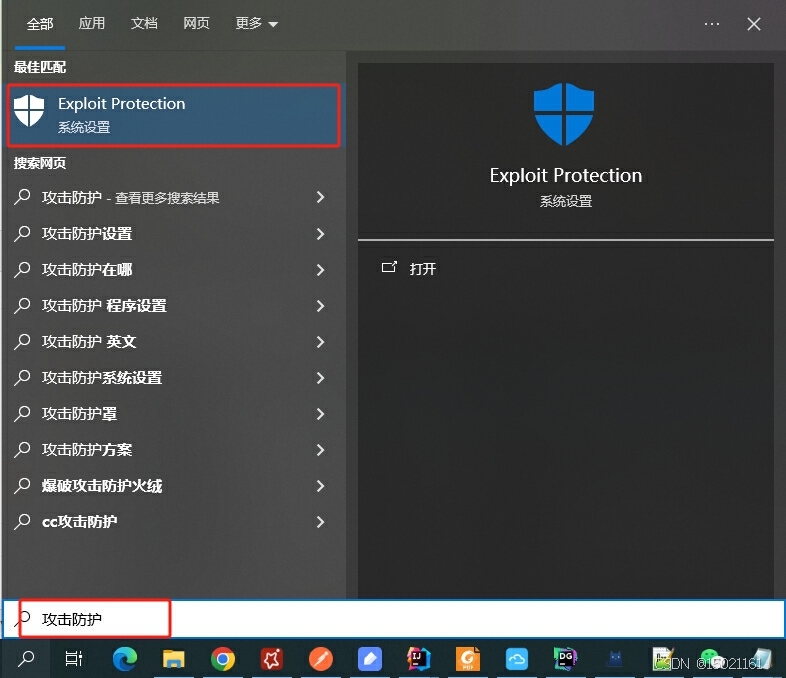The height and width of the screenshot is (678, 786).
Task: Click the open-window icon beside 打开
Action: [389, 267]
